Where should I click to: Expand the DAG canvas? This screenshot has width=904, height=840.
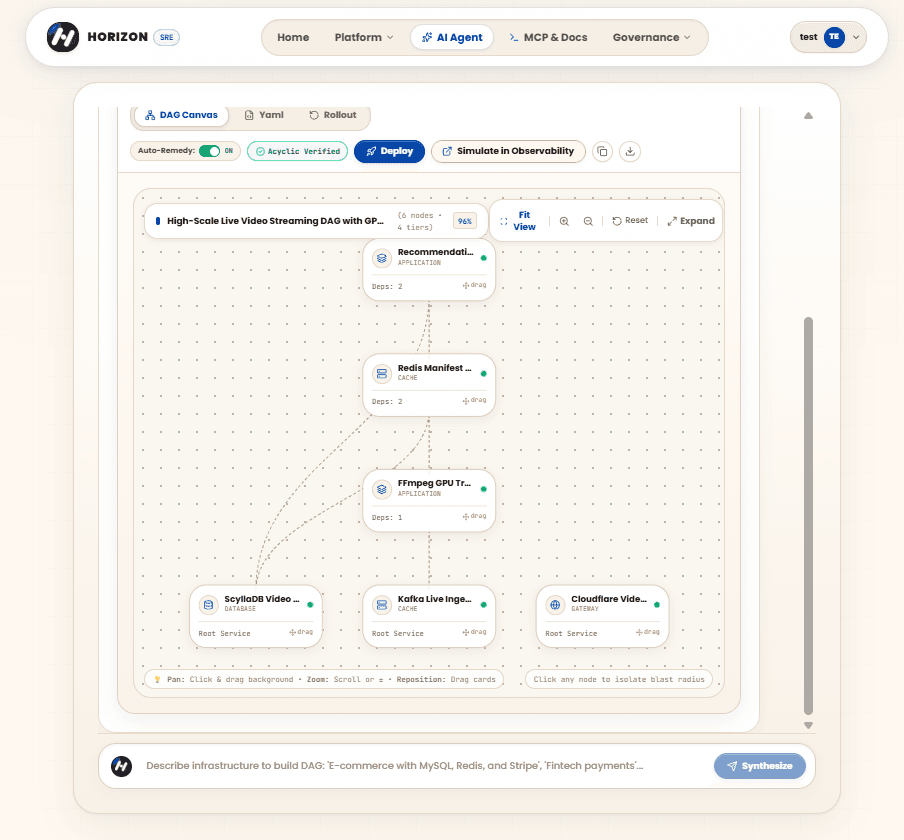pos(691,221)
